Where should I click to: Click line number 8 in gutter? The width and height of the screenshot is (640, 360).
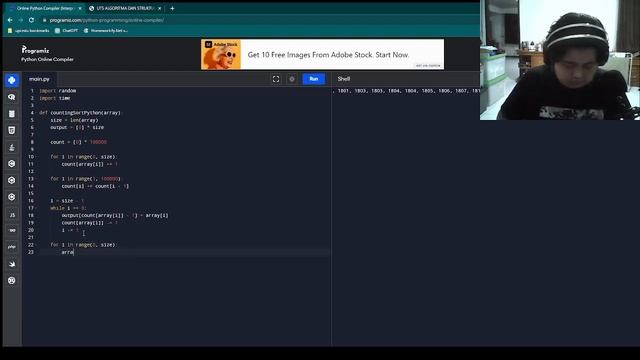[x=32, y=142]
